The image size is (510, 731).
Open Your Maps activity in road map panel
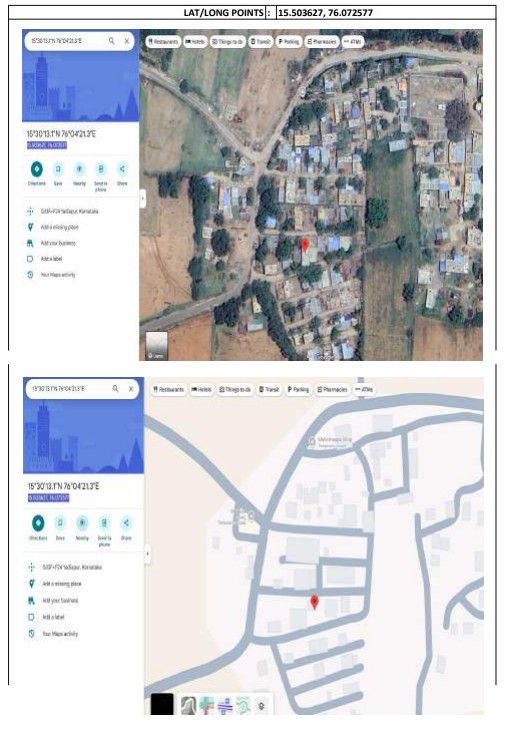(53, 634)
